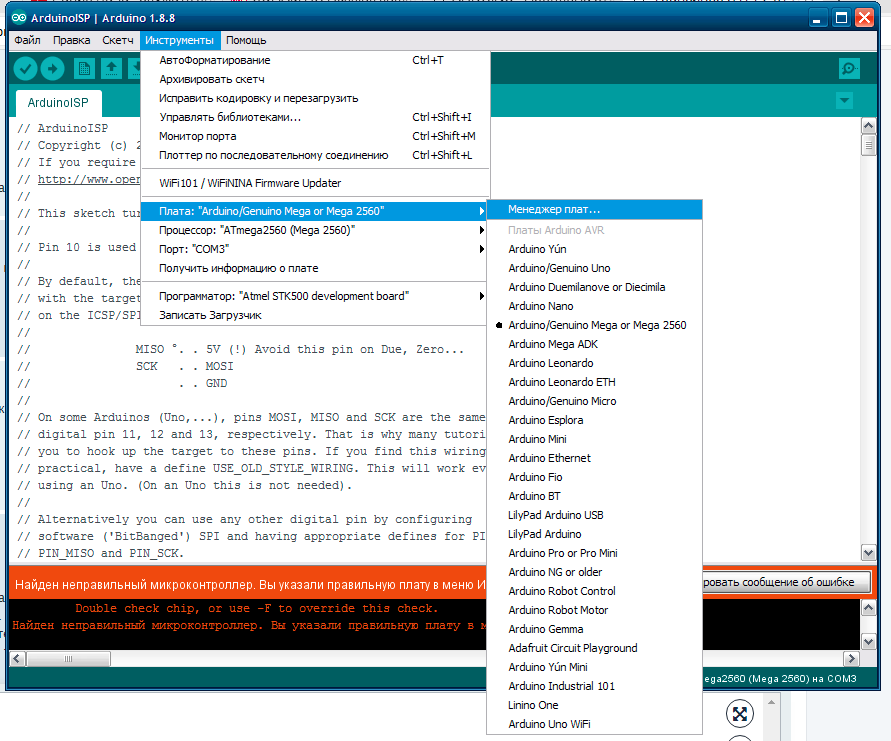891x741 pixels.
Task: Select Arduino Duemilanove or Diecimila board
Action: pos(595,287)
